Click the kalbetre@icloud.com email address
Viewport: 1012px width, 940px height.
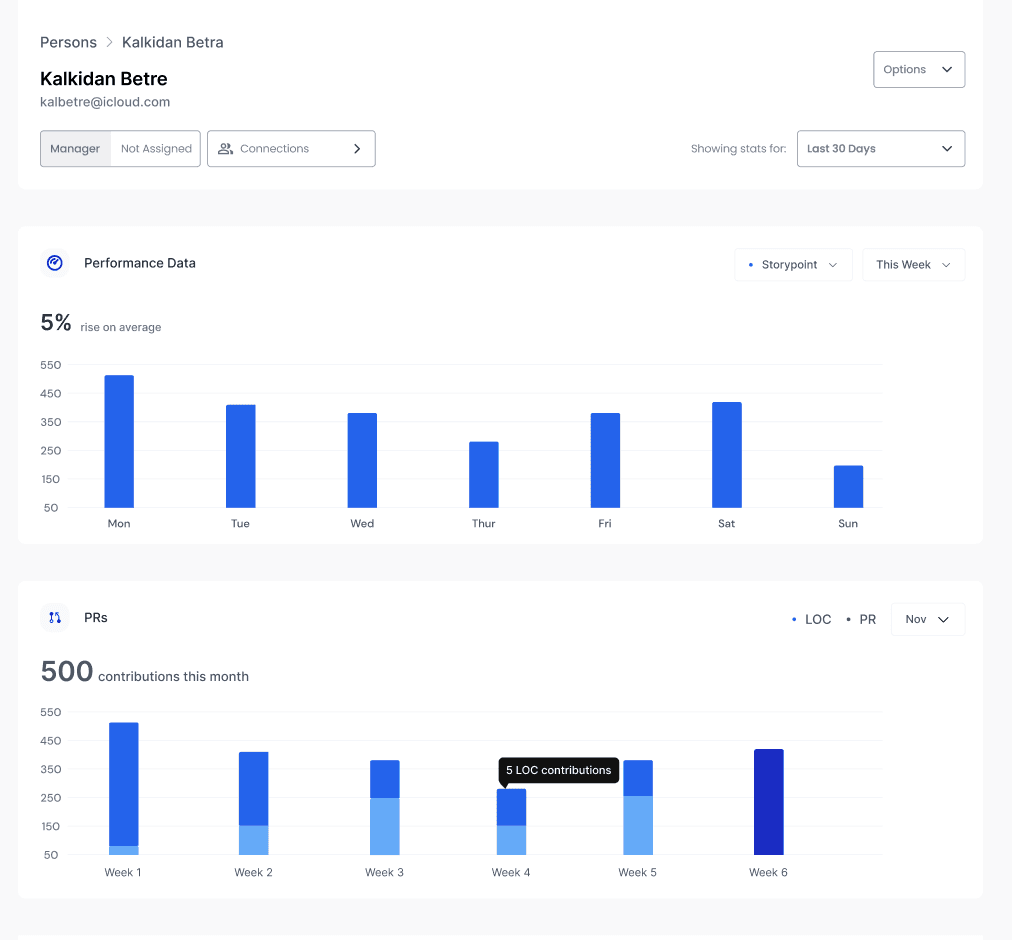point(105,102)
